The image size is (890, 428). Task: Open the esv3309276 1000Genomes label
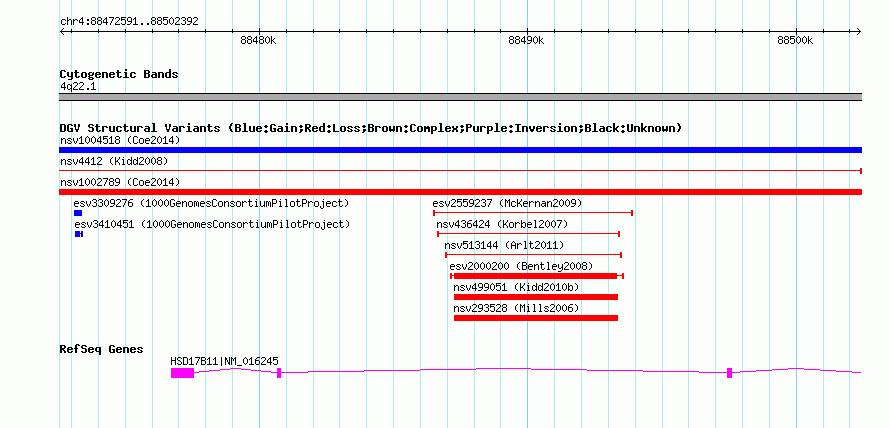tap(211, 203)
